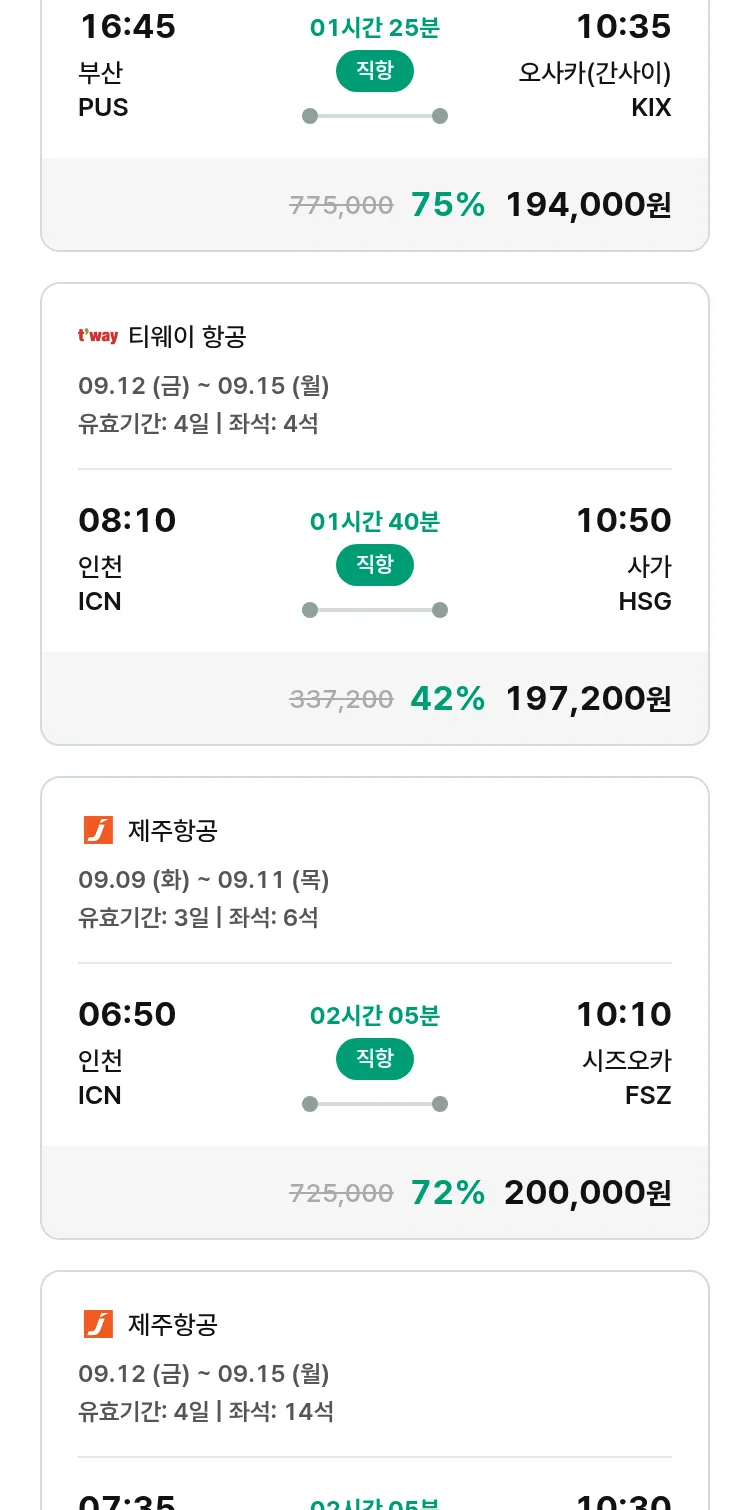Select the 197,200원 T'way fare price

point(588,699)
